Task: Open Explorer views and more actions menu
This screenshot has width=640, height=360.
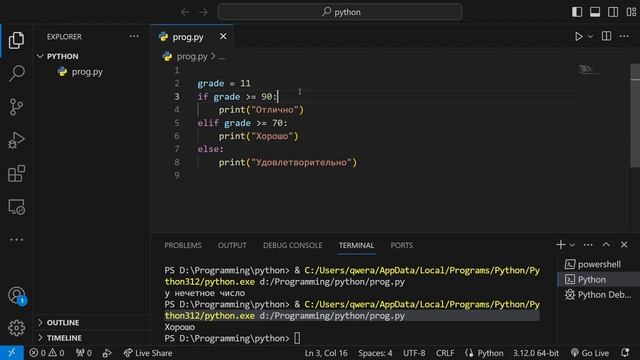Action: [x=134, y=36]
